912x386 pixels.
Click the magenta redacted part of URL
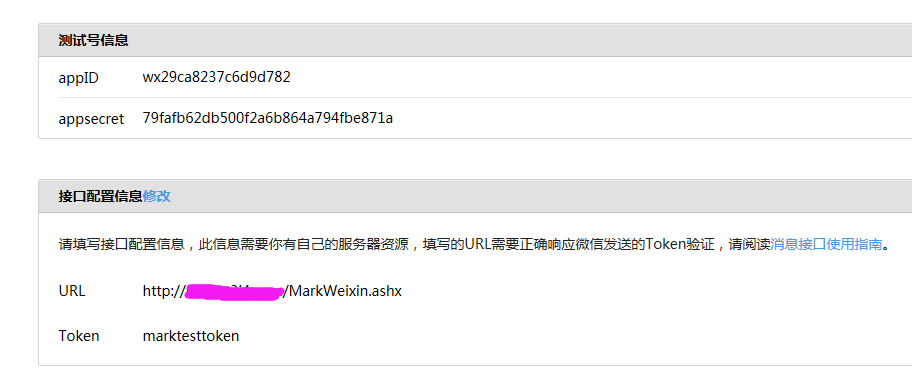coord(234,291)
